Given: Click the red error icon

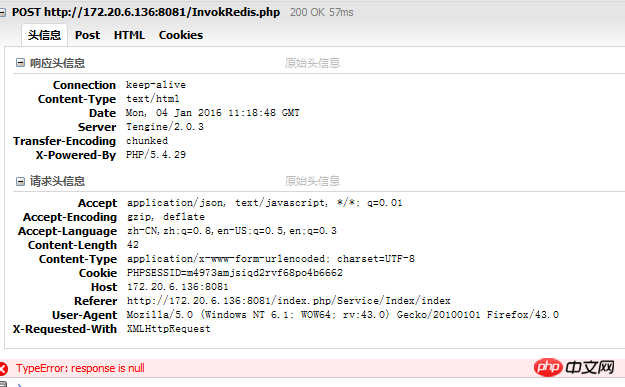Looking at the screenshot, I should [x=3, y=369].
